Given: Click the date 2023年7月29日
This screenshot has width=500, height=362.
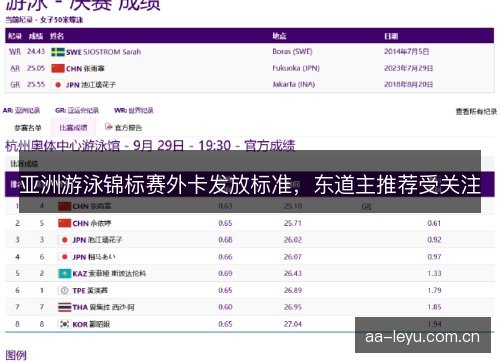Looking at the screenshot, I should click(x=408, y=68).
